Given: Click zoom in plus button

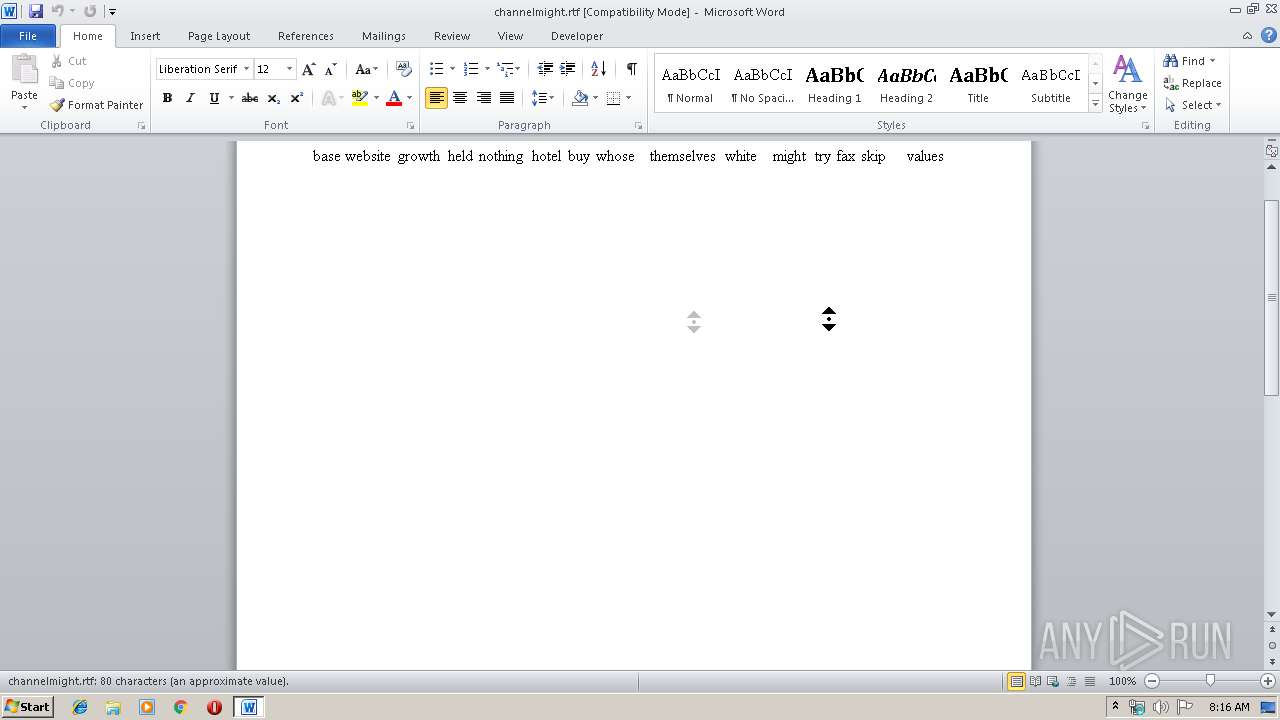Looking at the screenshot, I should (1268, 681).
